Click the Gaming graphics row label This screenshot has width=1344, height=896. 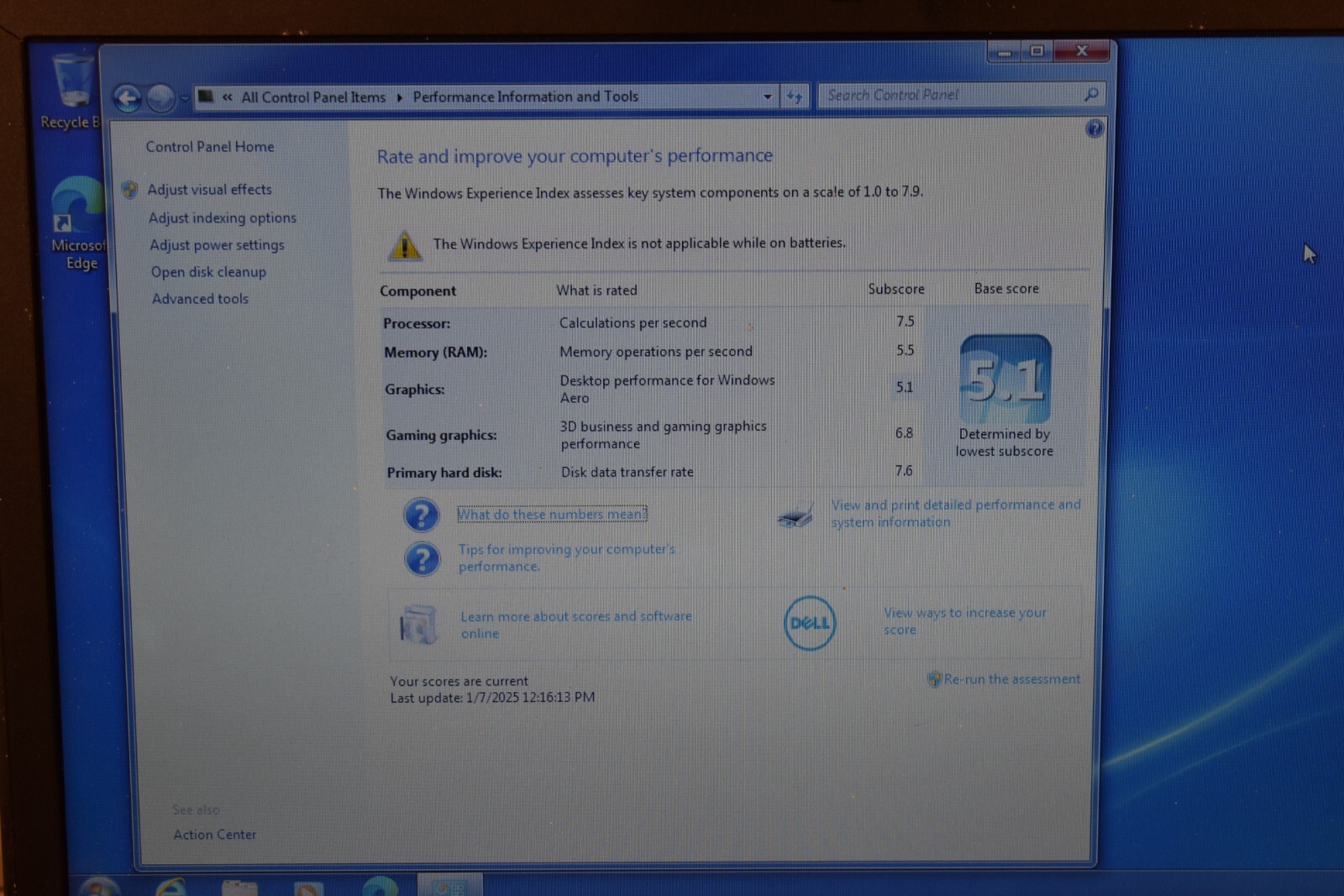tap(441, 435)
